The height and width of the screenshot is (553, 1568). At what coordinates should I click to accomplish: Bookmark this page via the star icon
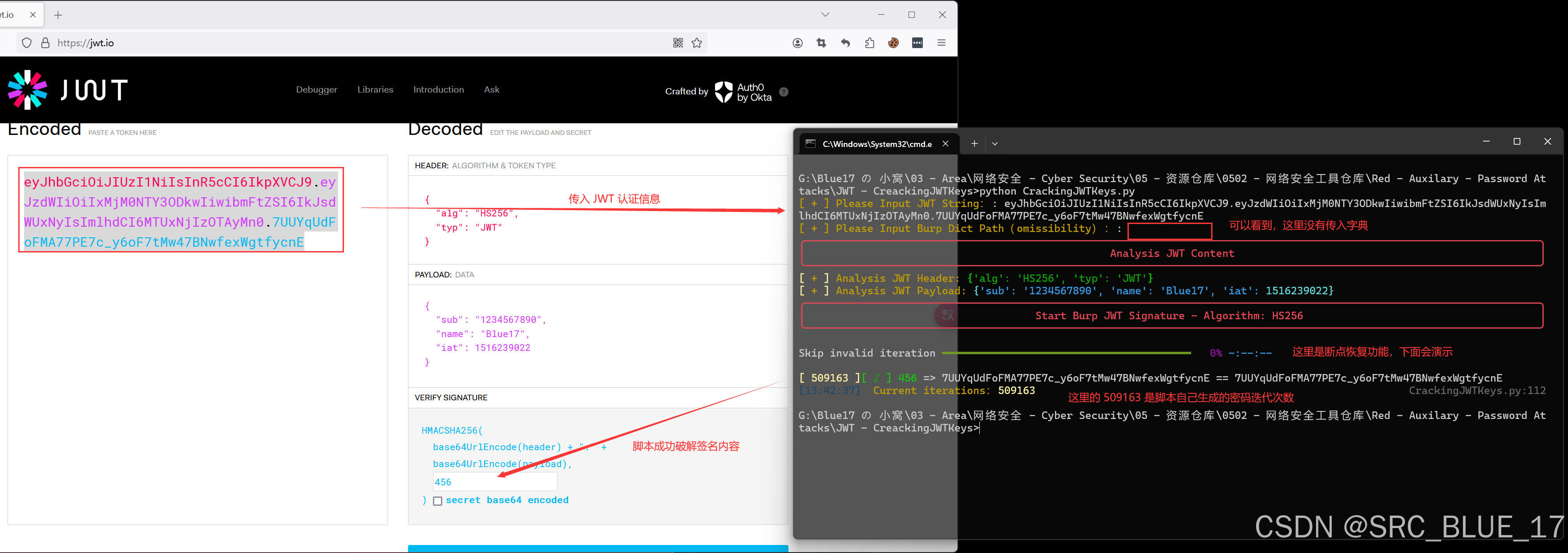pos(697,43)
